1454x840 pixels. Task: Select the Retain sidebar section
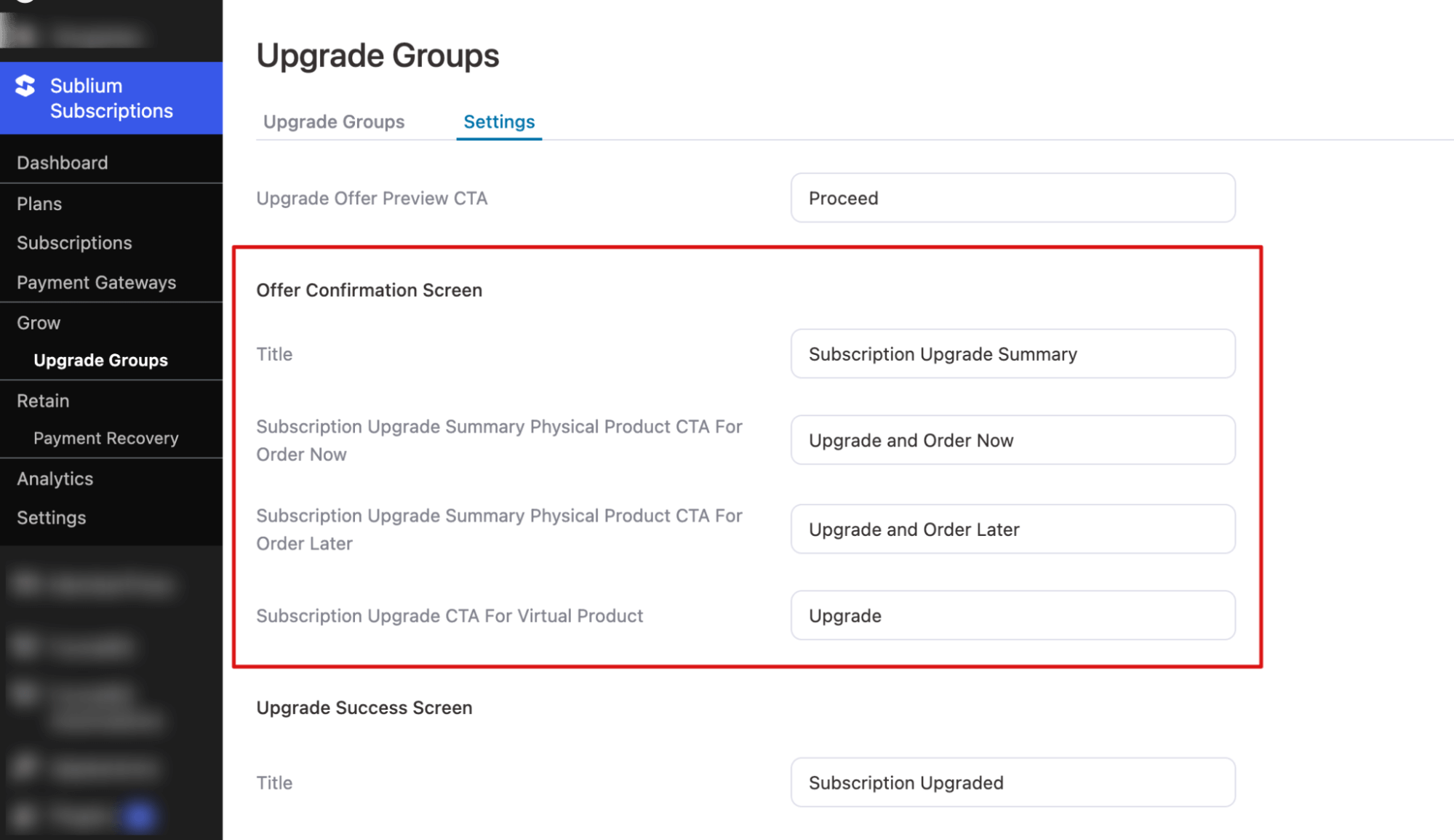pos(43,401)
